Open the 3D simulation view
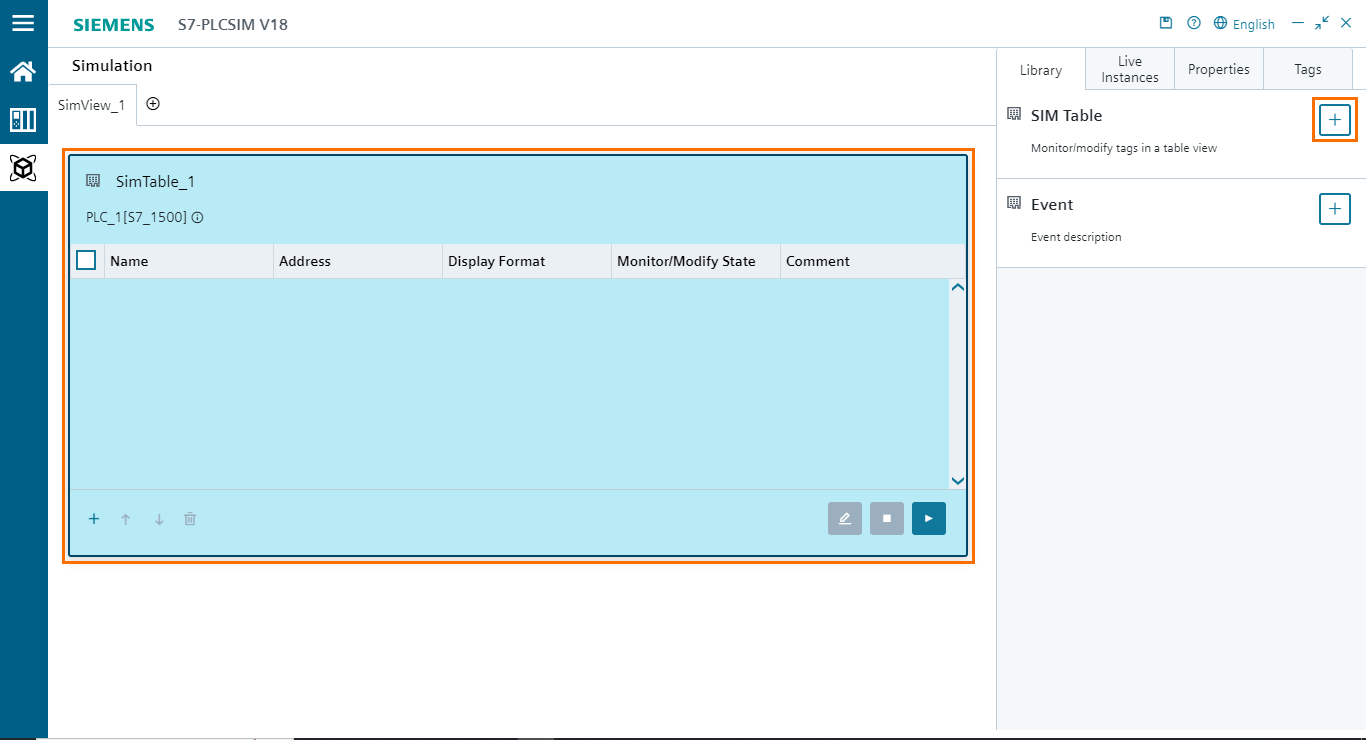The image size is (1366, 740). click(x=24, y=168)
